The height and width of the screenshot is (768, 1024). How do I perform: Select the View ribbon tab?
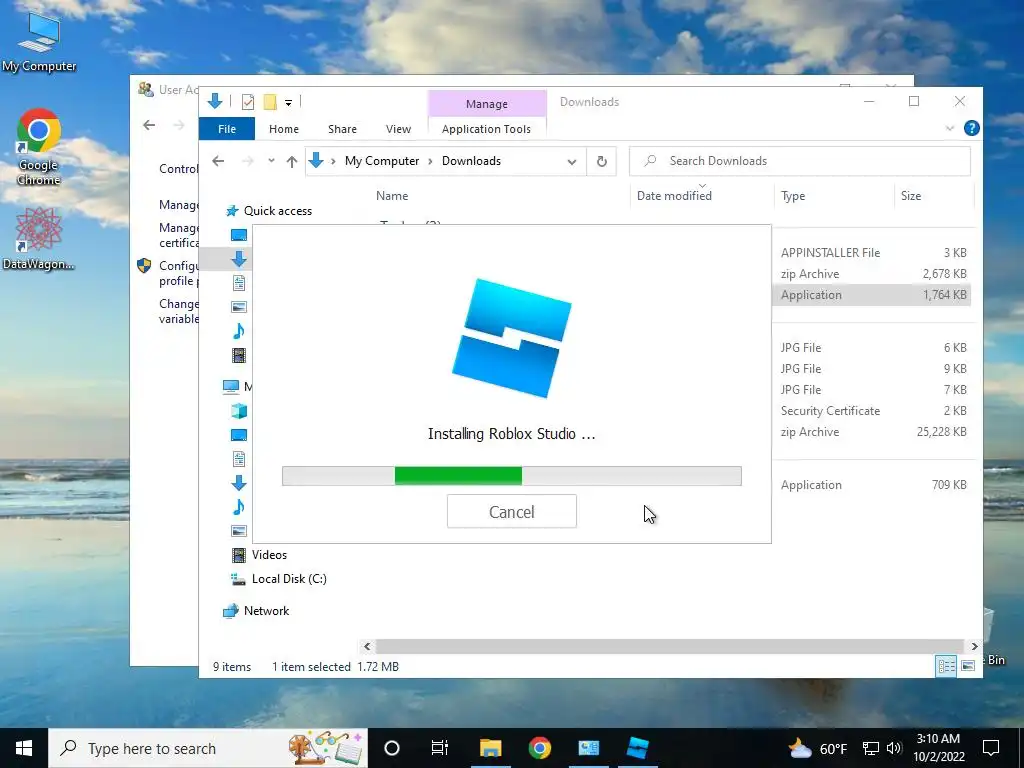(398, 129)
